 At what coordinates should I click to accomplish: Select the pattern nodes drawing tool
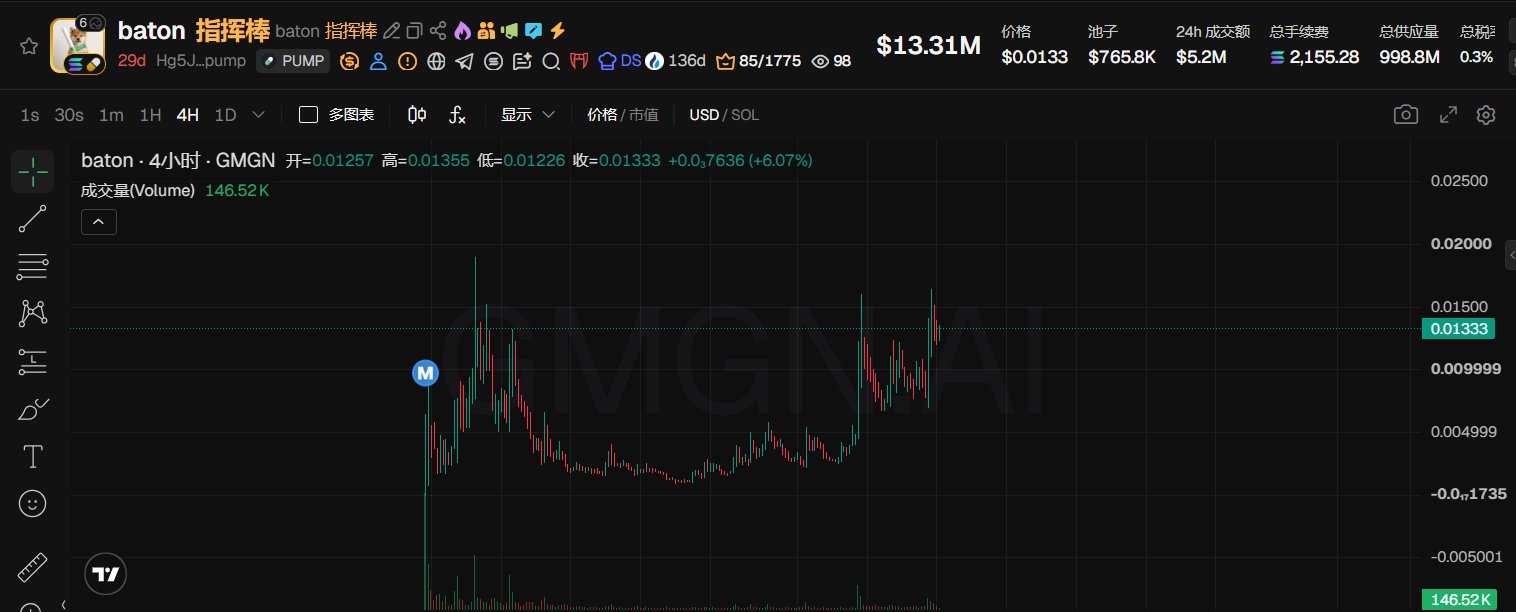click(33, 314)
